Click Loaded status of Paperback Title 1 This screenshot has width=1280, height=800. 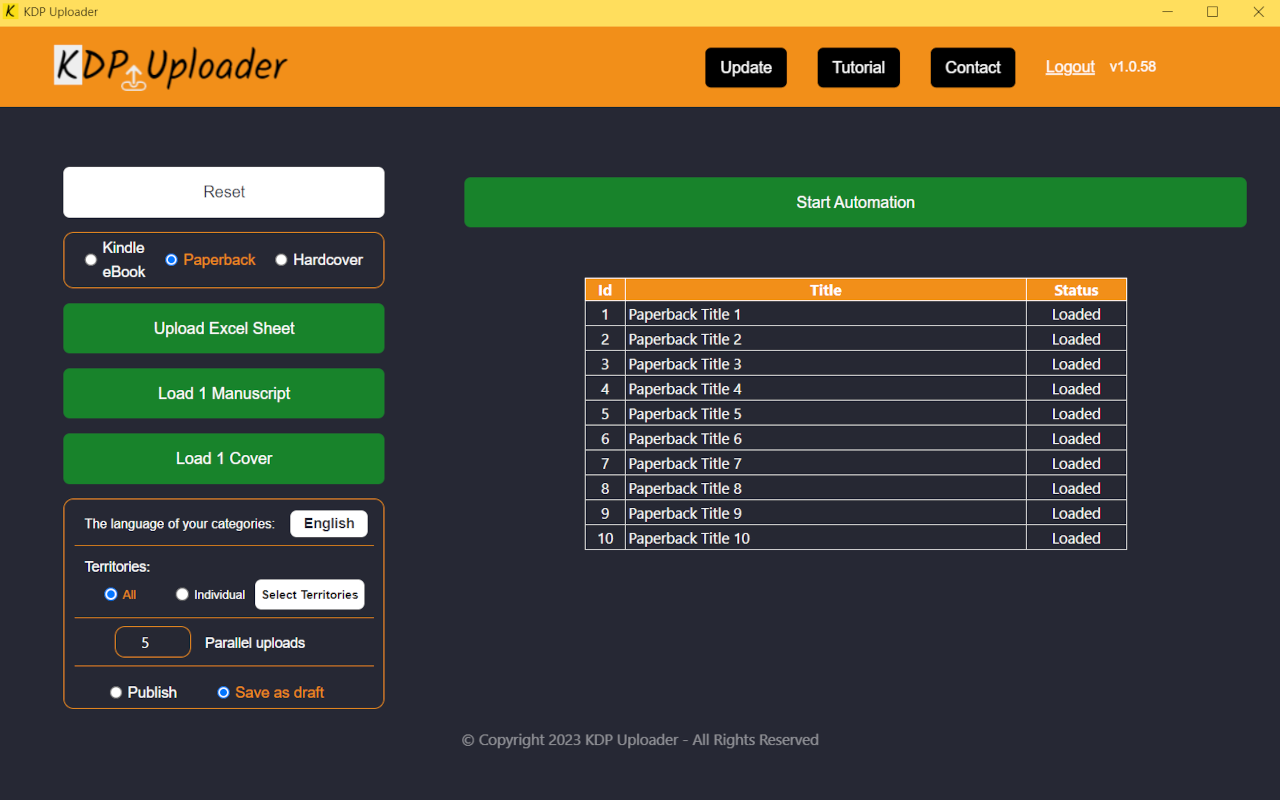tap(1076, 314)
